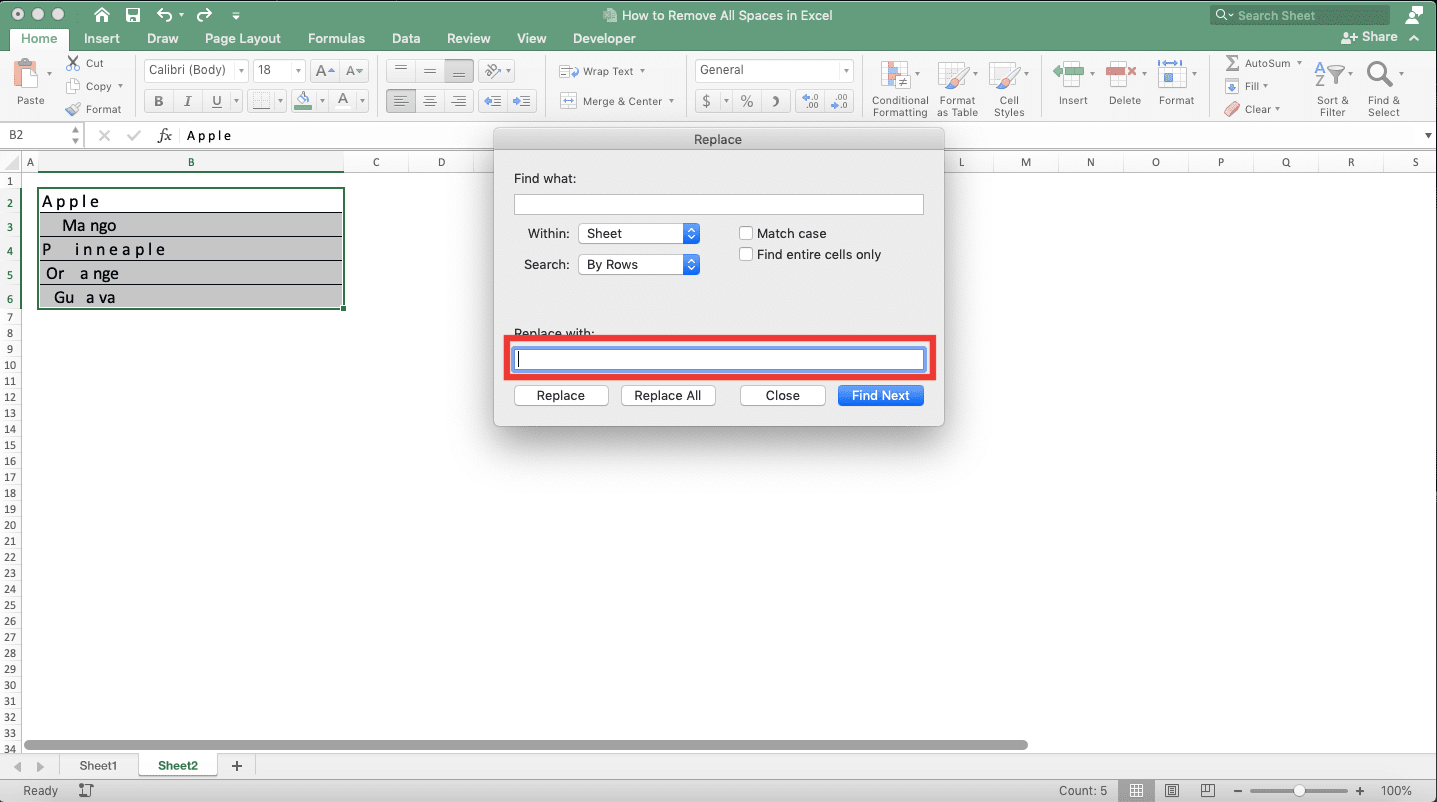The width and height of the screenshot is (1437, 802).
Task: Expand the Merge & Center dropdown arrow
Action: (x=671, y=101)
